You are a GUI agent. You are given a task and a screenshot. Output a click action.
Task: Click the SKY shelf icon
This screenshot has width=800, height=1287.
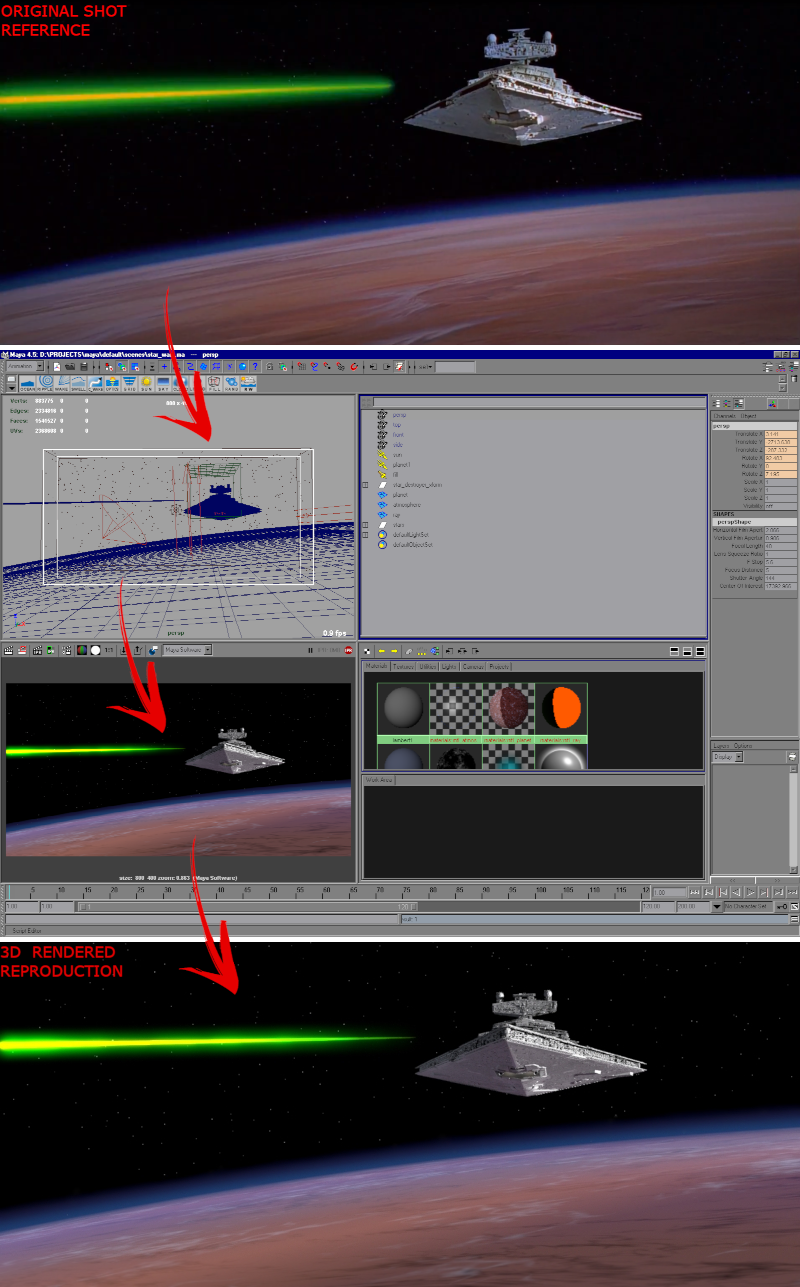[163, 383]
